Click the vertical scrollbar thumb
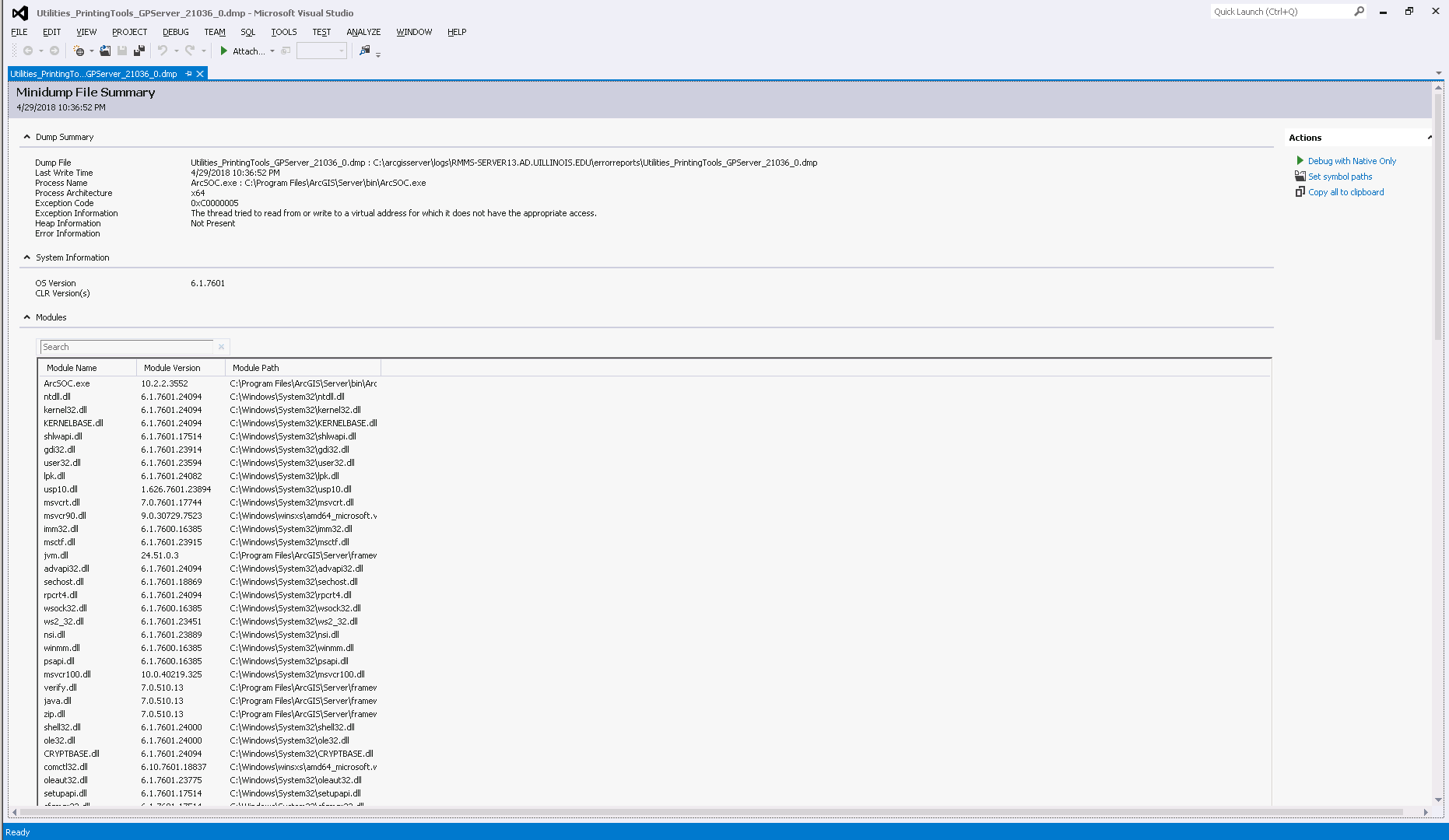 [x=1438, y=217]
